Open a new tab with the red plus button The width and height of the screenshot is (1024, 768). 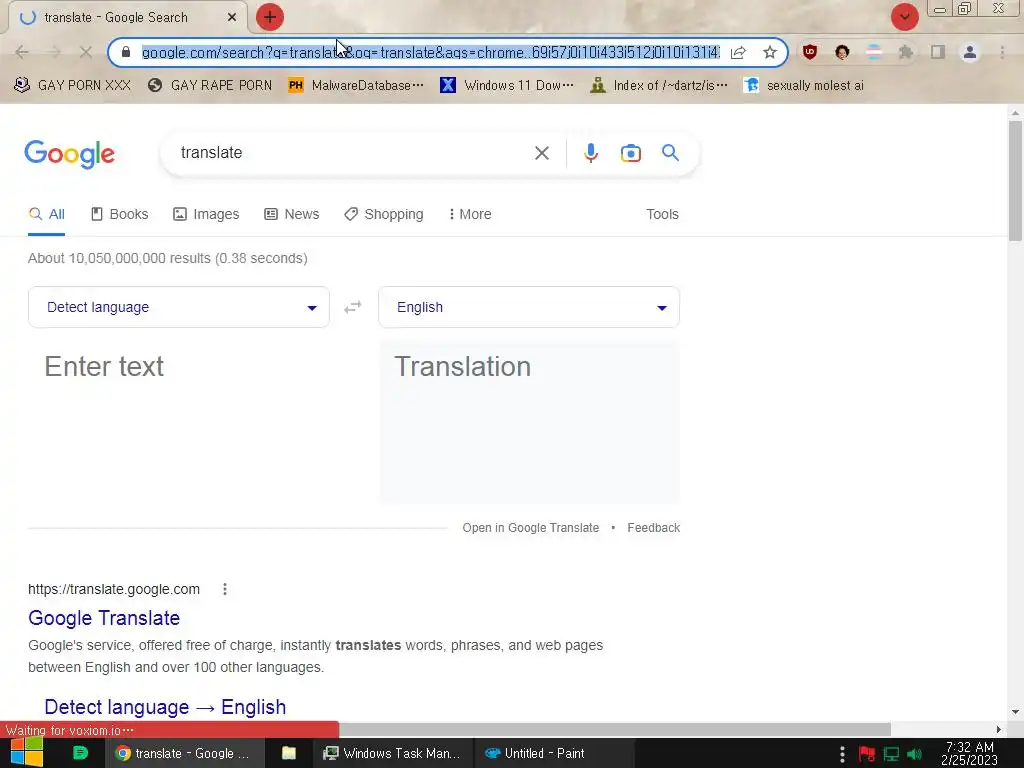click(270, 17)
